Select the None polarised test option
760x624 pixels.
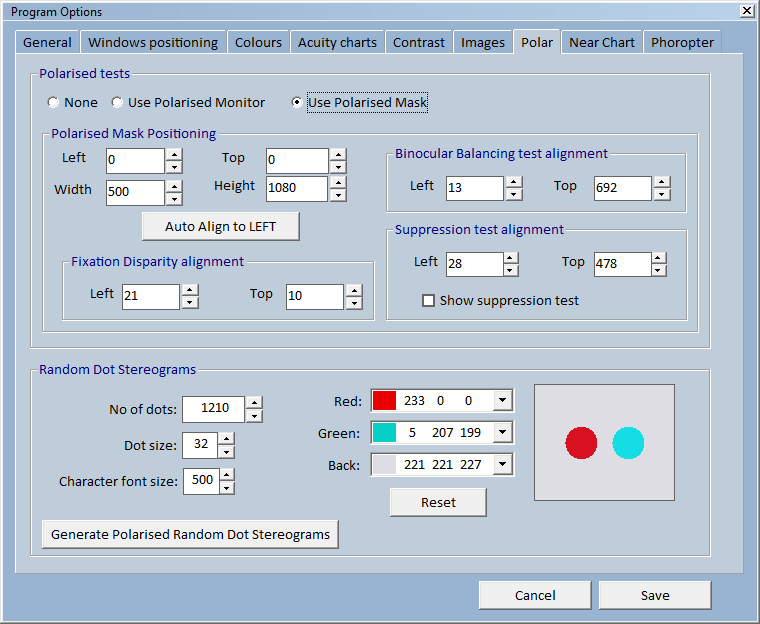(72, 102)
